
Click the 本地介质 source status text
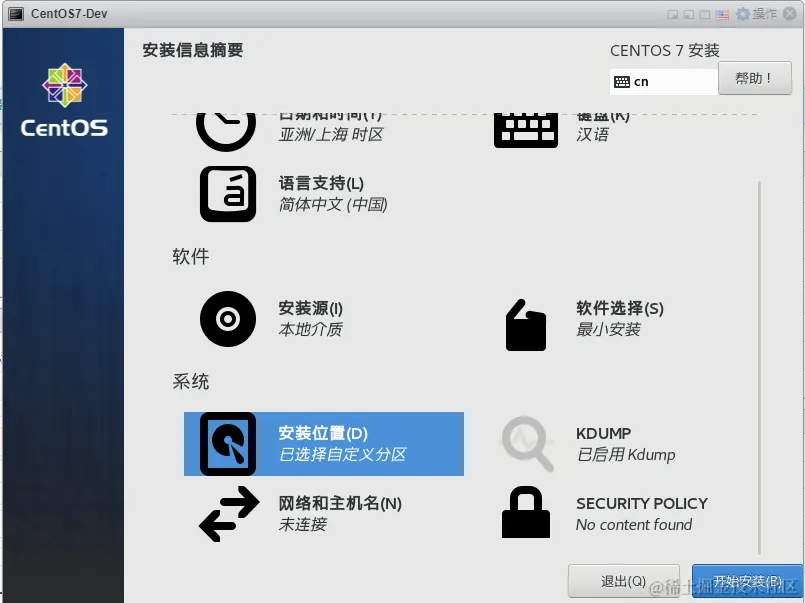tap(311, 329)
